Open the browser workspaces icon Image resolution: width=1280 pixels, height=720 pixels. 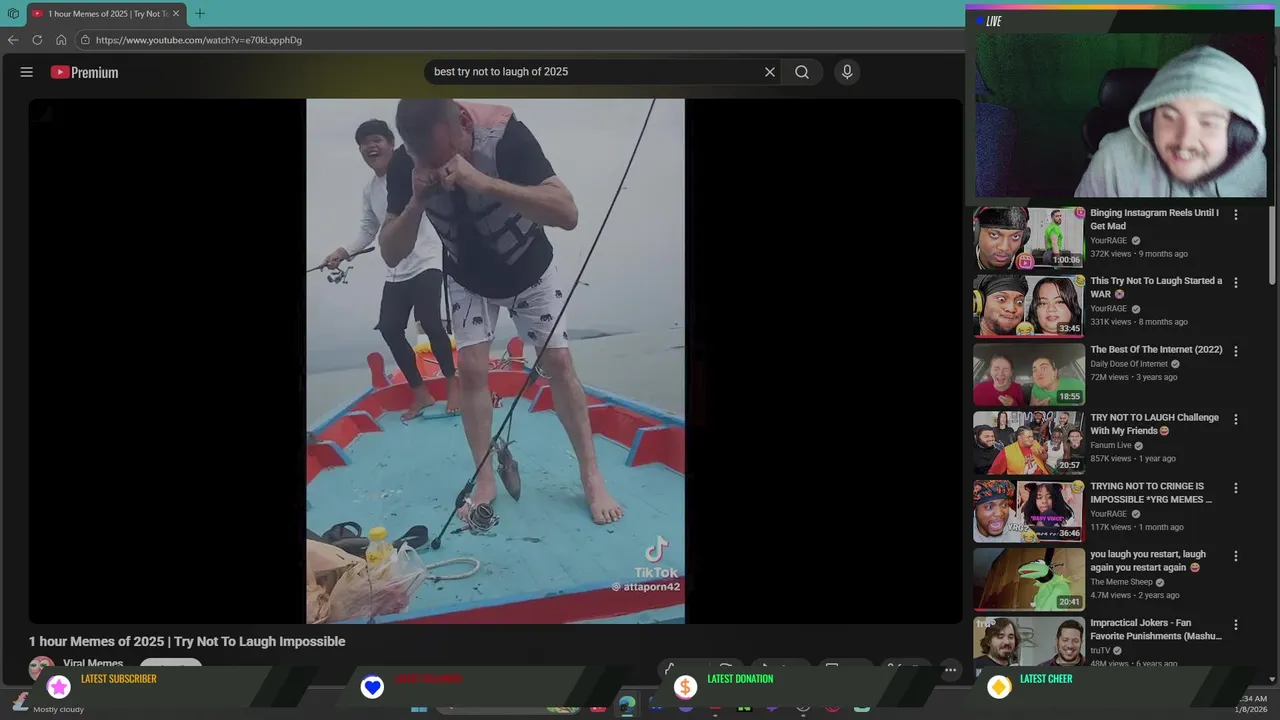click(13, 14)
